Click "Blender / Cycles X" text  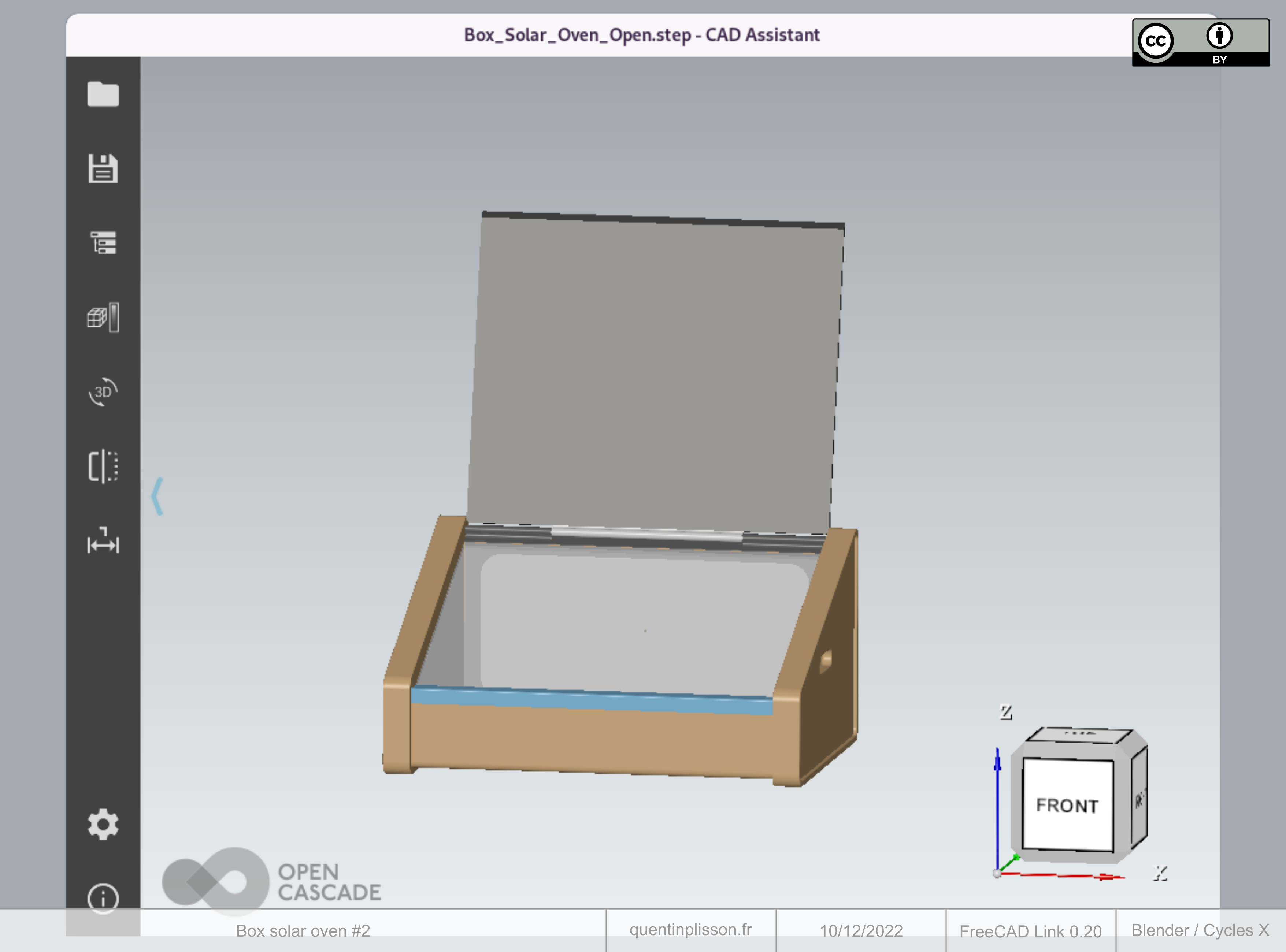[1200, 930]
